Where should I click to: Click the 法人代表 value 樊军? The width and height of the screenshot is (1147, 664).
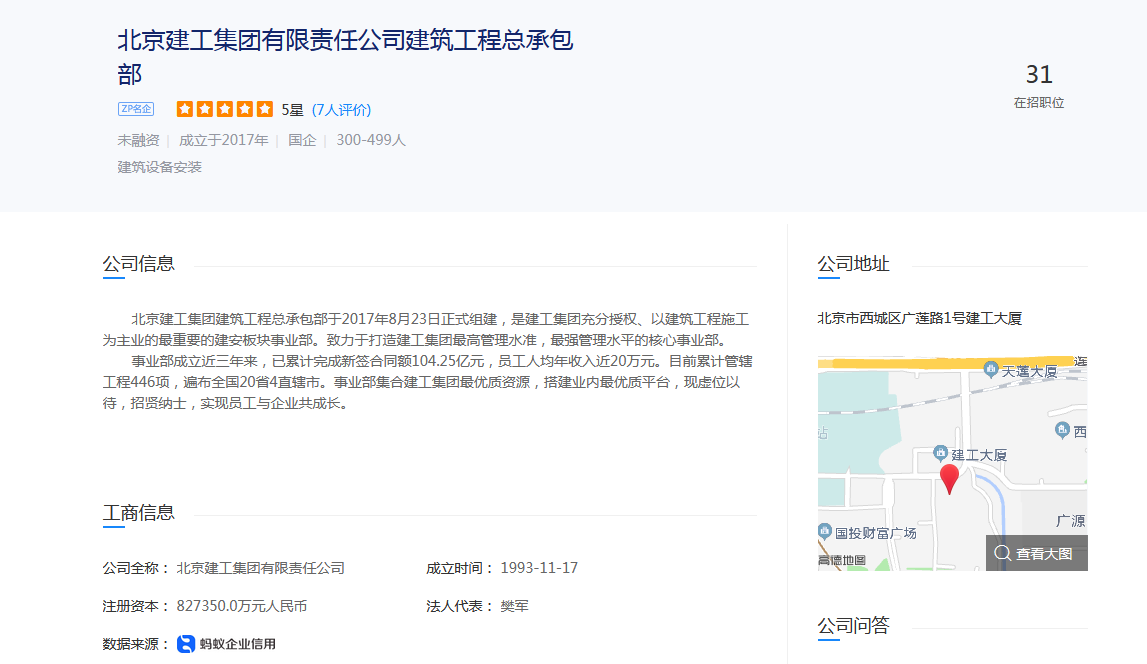pos(514,606)
